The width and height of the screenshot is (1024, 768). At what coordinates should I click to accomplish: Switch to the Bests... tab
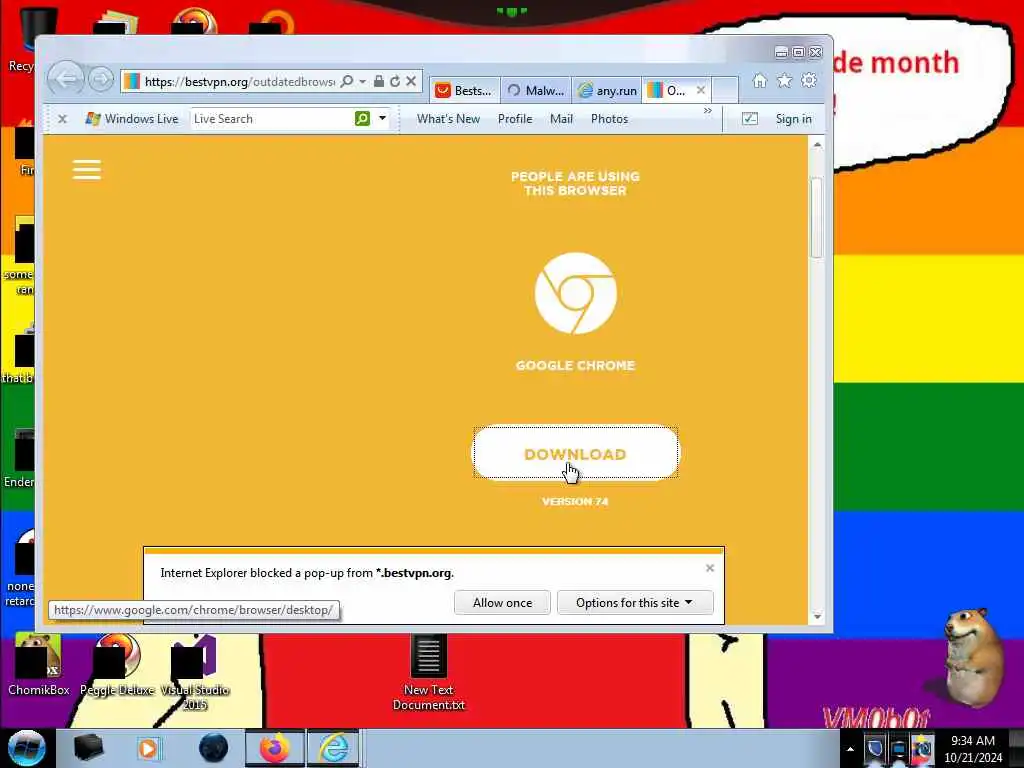tap(465, 90)
